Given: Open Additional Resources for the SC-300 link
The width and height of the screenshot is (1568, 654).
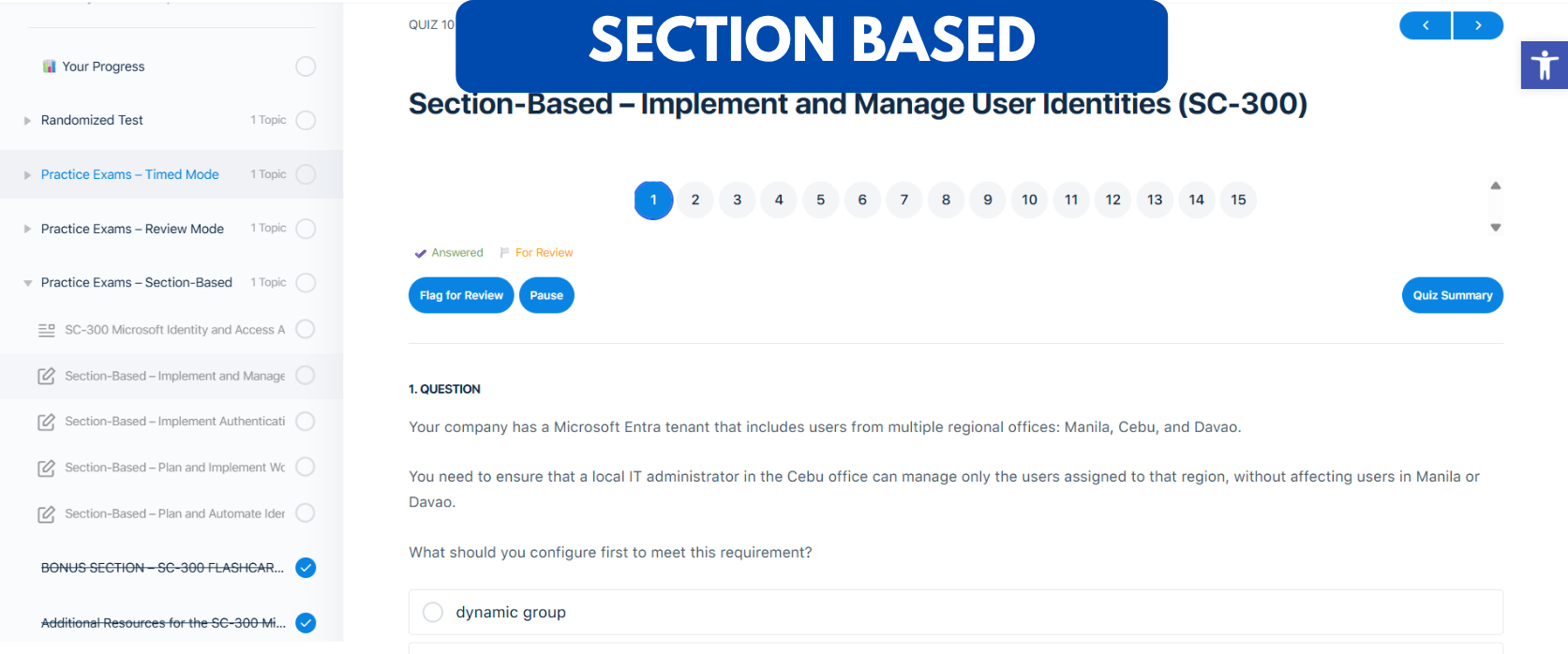Looking at the screenshot, I should click(163, 623).
